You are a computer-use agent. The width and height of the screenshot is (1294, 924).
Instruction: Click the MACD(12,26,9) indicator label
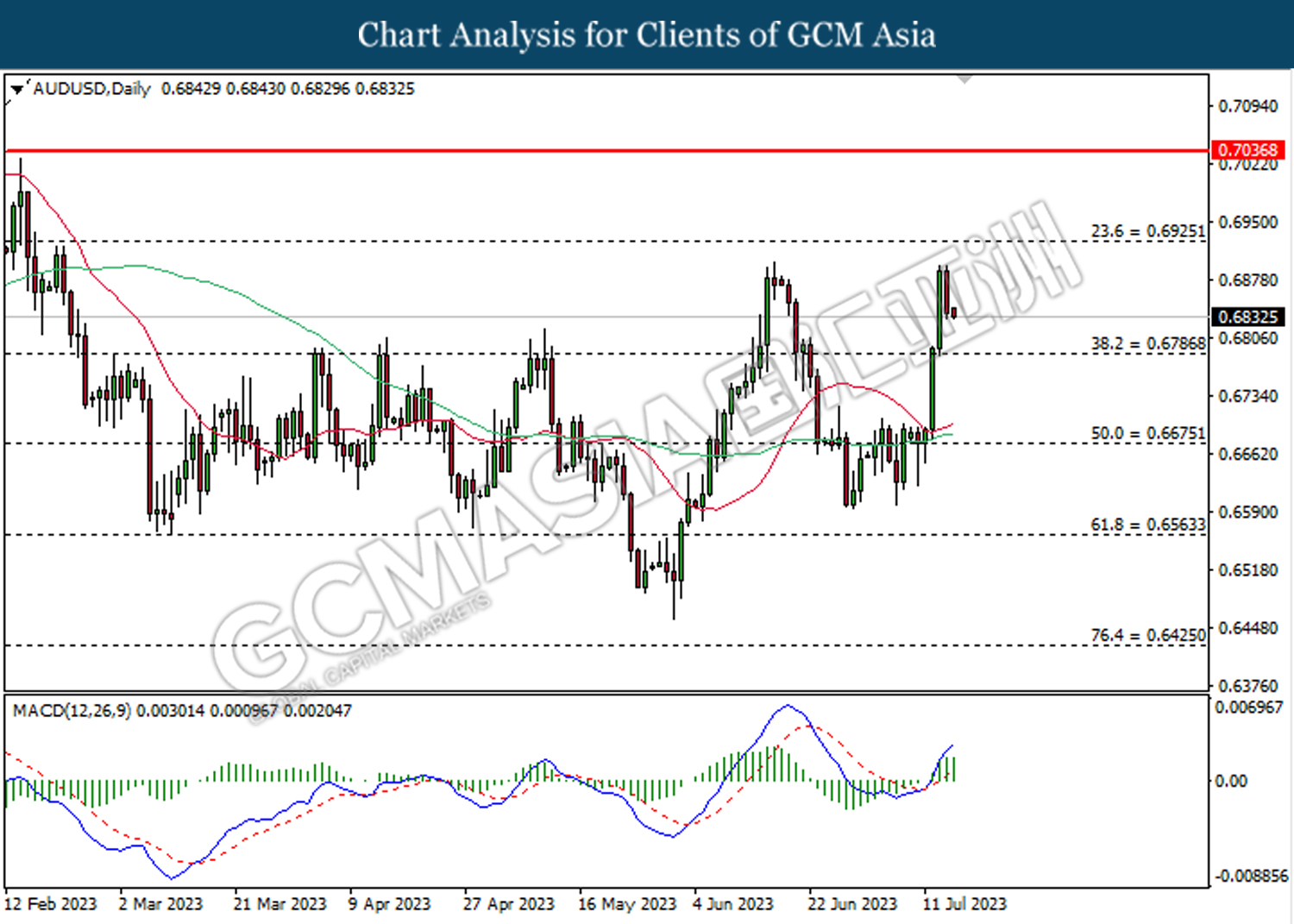(72, 711)
